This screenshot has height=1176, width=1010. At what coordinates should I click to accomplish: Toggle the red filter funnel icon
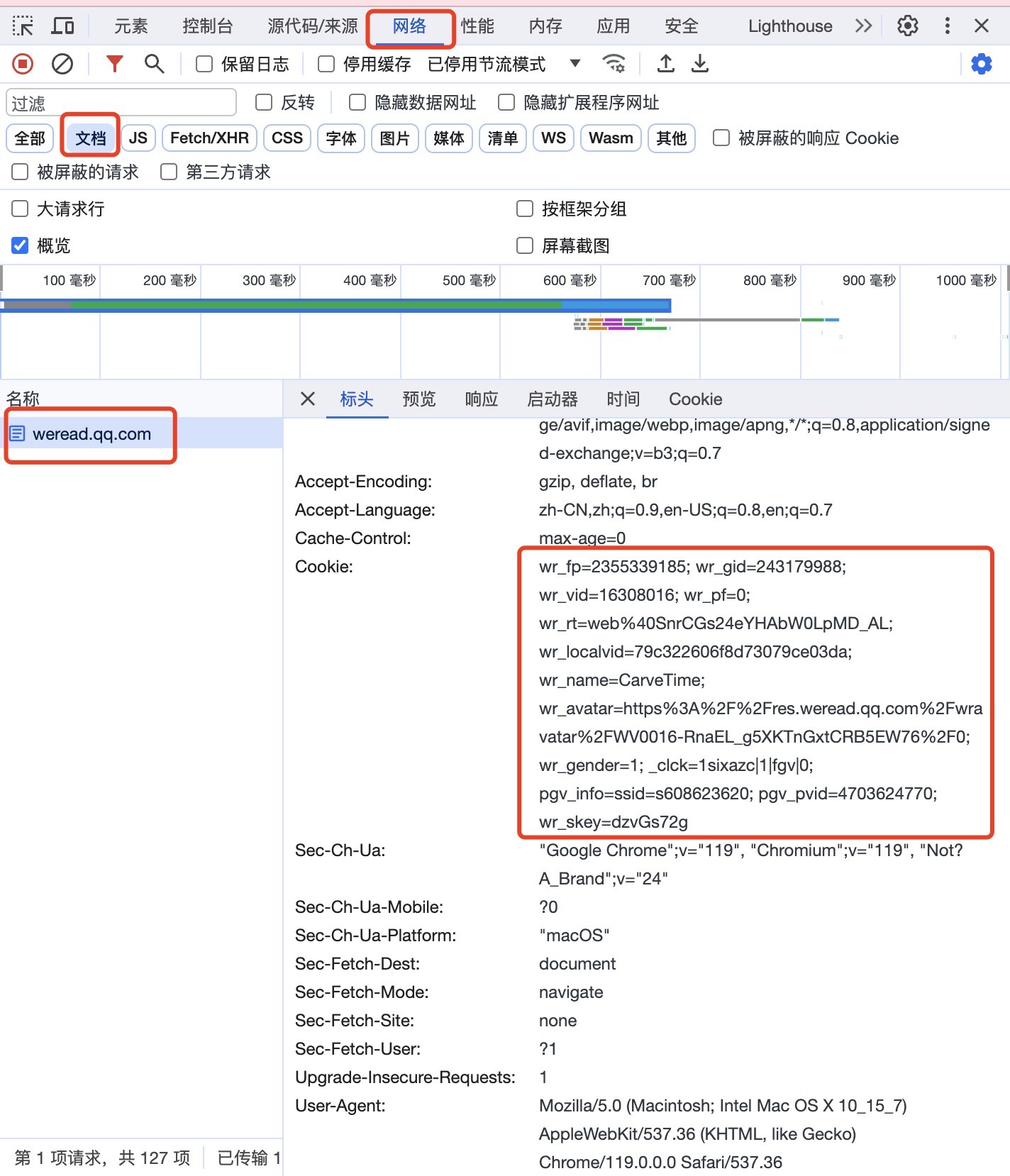114,64
